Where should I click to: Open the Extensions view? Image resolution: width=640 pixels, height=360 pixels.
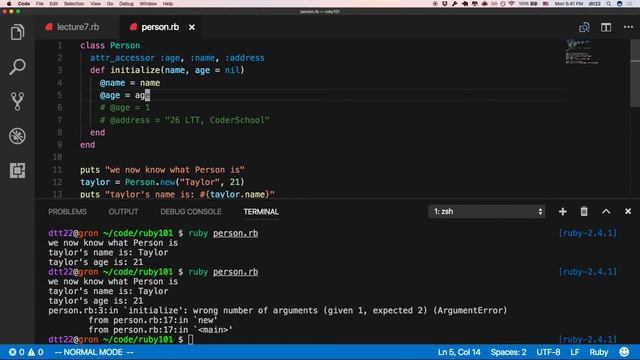pyautogui.click(x=17, y=170)
